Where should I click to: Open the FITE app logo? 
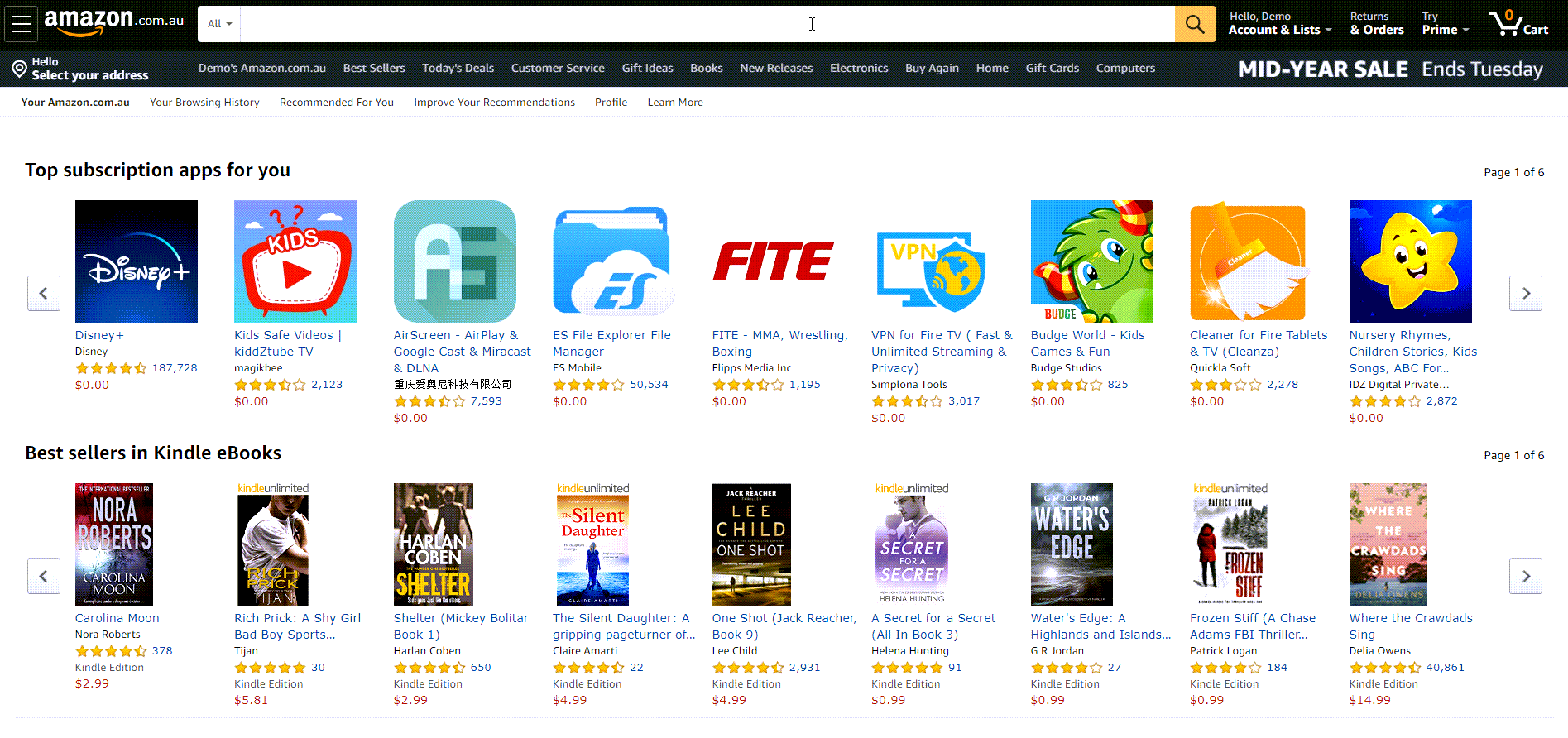pos(774,261)
